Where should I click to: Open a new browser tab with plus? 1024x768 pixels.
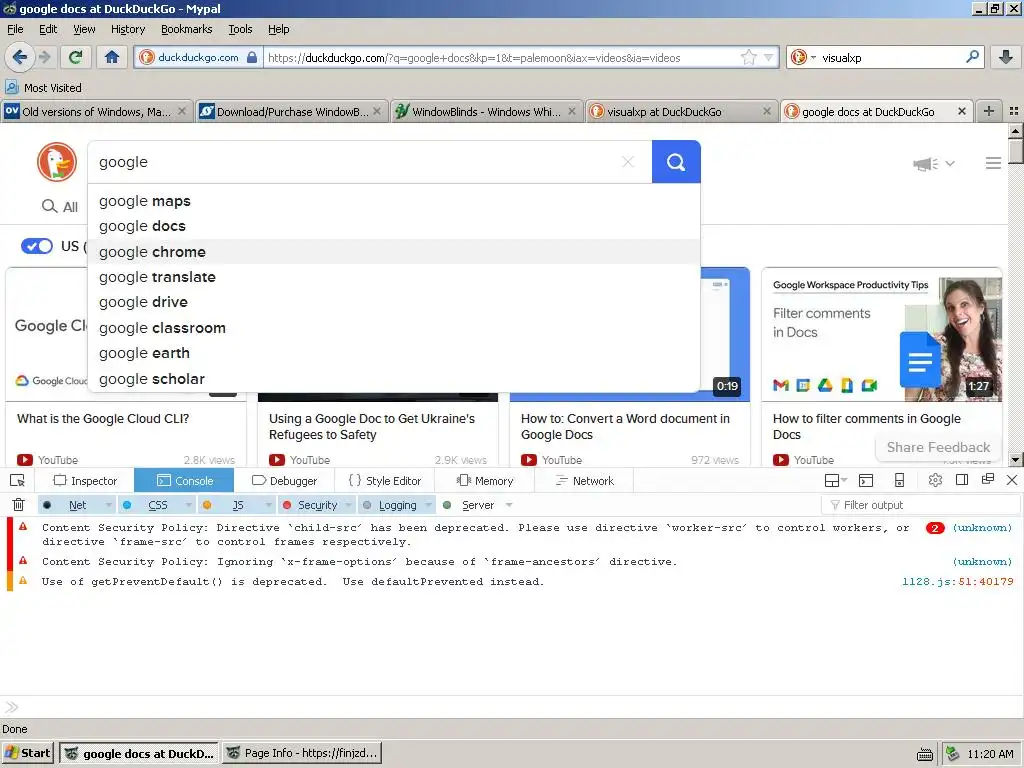point(989,111)
